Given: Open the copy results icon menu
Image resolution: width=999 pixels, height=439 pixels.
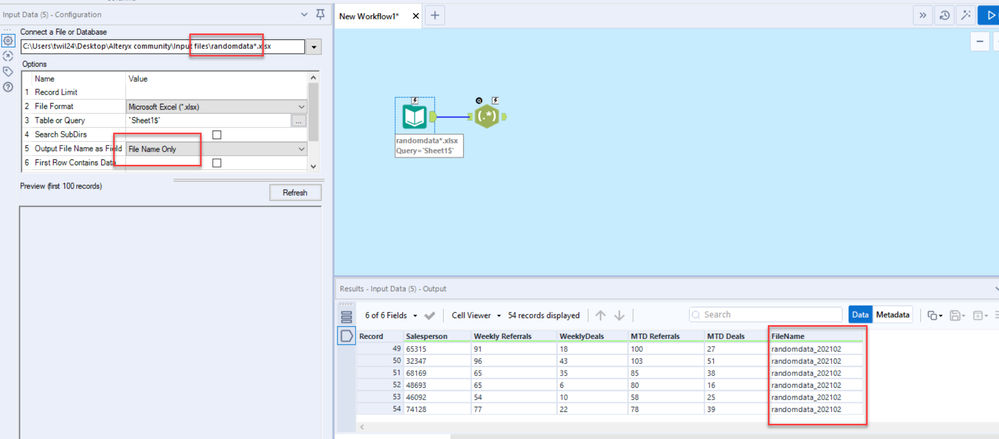Looking at the screenshot, I should pos(934,315).
